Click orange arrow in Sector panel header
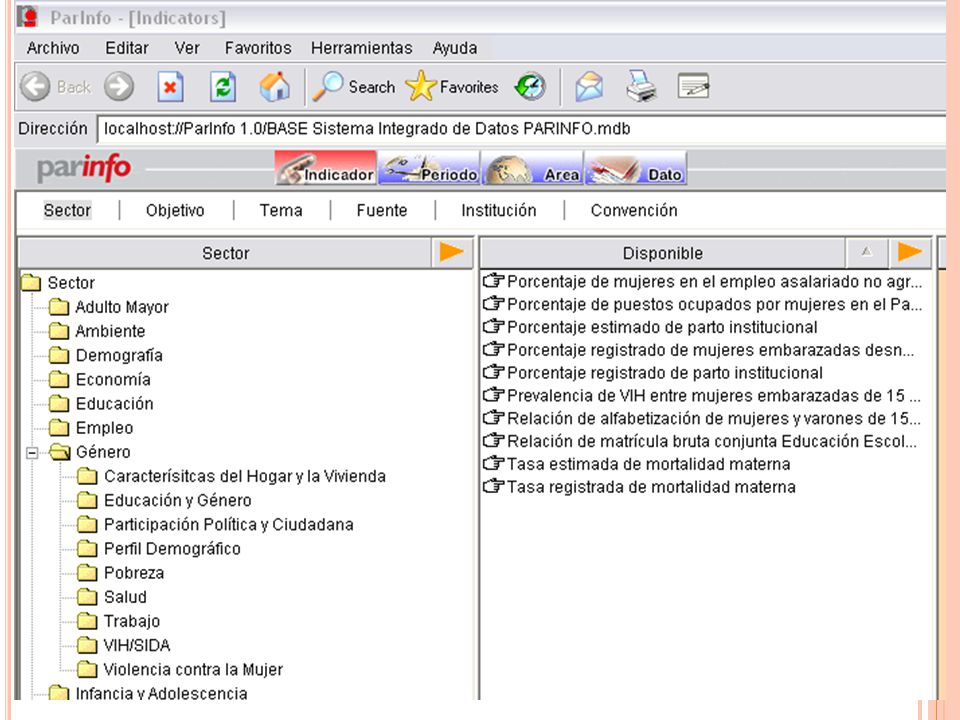The height and width of the screenshot is (720, 960). [x=451, y=252]
